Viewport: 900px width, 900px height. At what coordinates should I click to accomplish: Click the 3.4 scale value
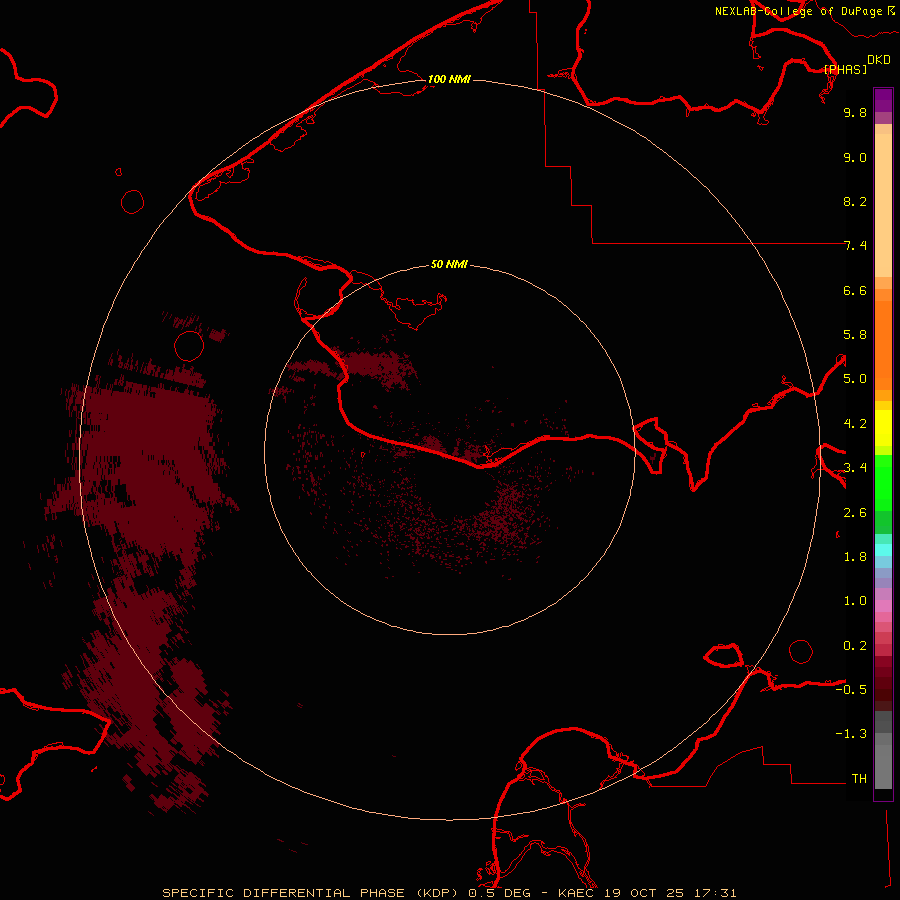[x=855, y=468]
